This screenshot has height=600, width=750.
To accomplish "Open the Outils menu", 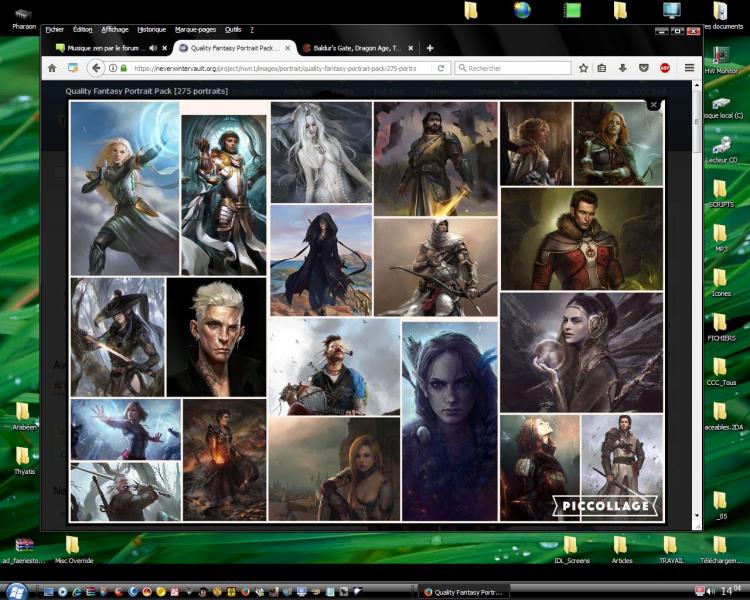I will click(233, 30).
